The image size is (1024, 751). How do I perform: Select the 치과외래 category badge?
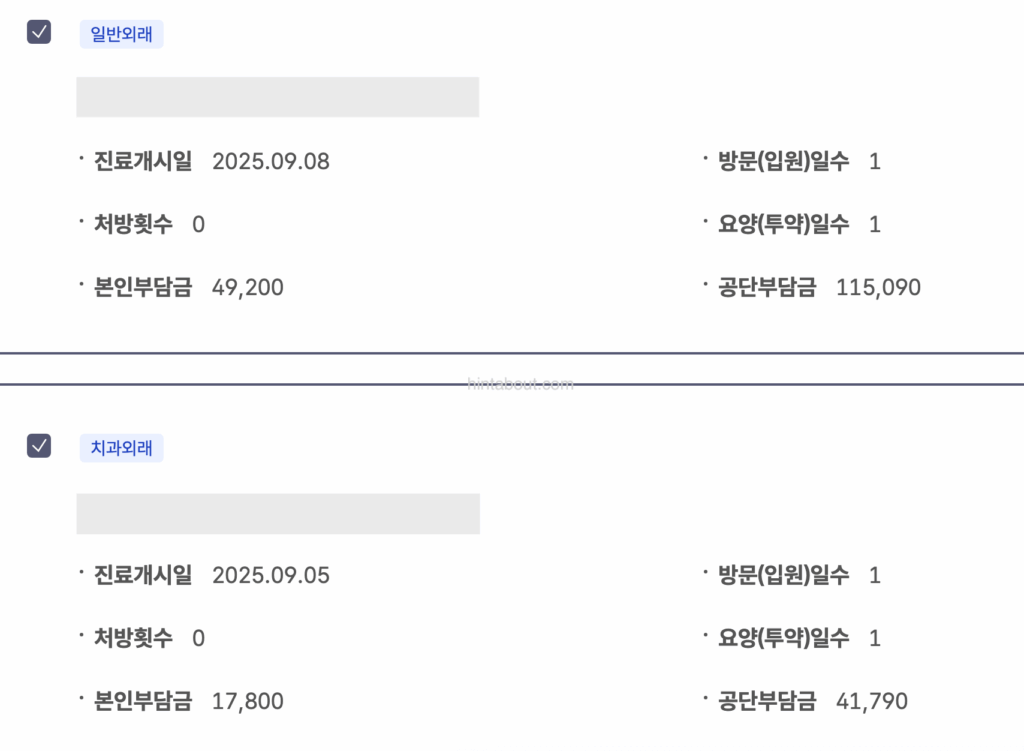121,447
